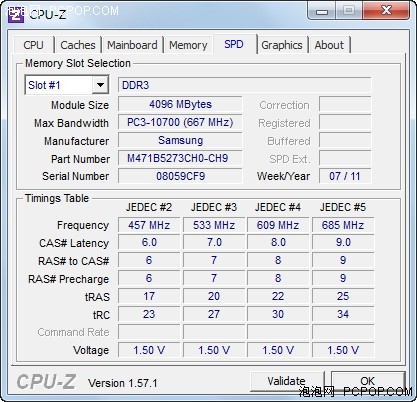Select part number M471B5273CH0-CH9
Image resolution: width=417 pixels, height=402 pixels.
tap(180, 158)
